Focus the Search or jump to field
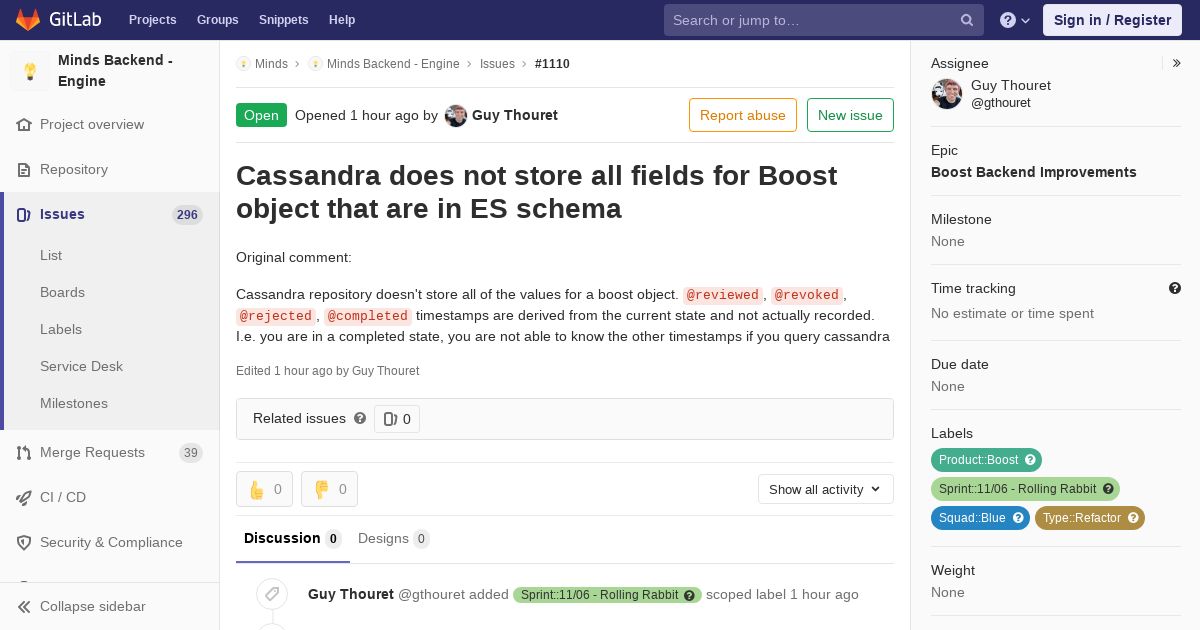 tap(824, 20)
